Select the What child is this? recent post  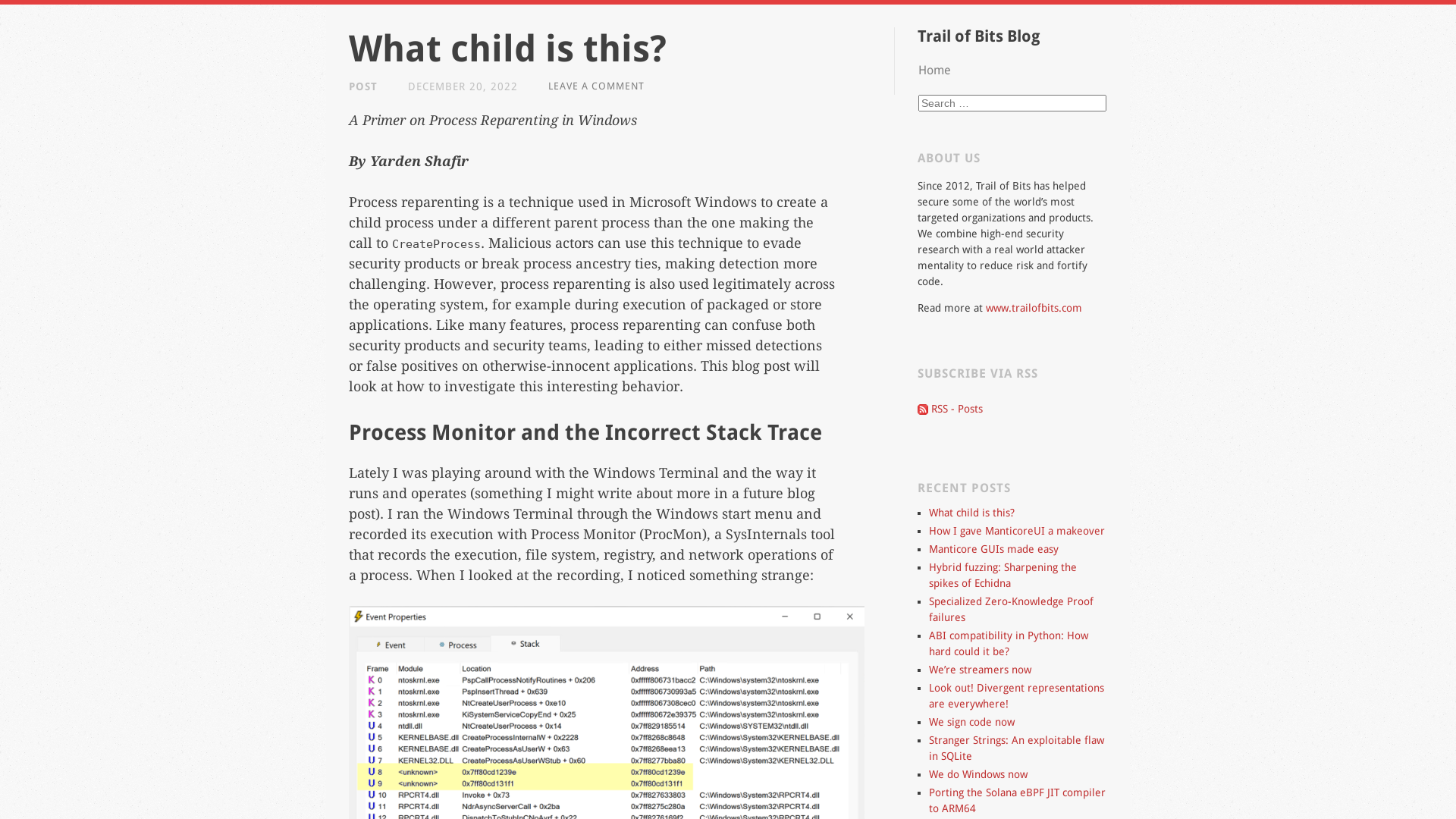tap(971, 512)
